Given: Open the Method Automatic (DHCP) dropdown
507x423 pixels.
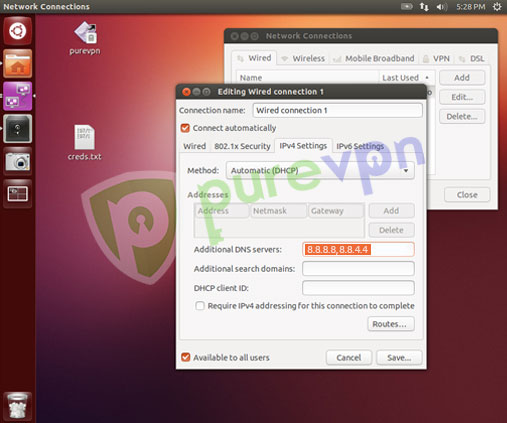Looking at the screenshot, I should coord(320,171).
